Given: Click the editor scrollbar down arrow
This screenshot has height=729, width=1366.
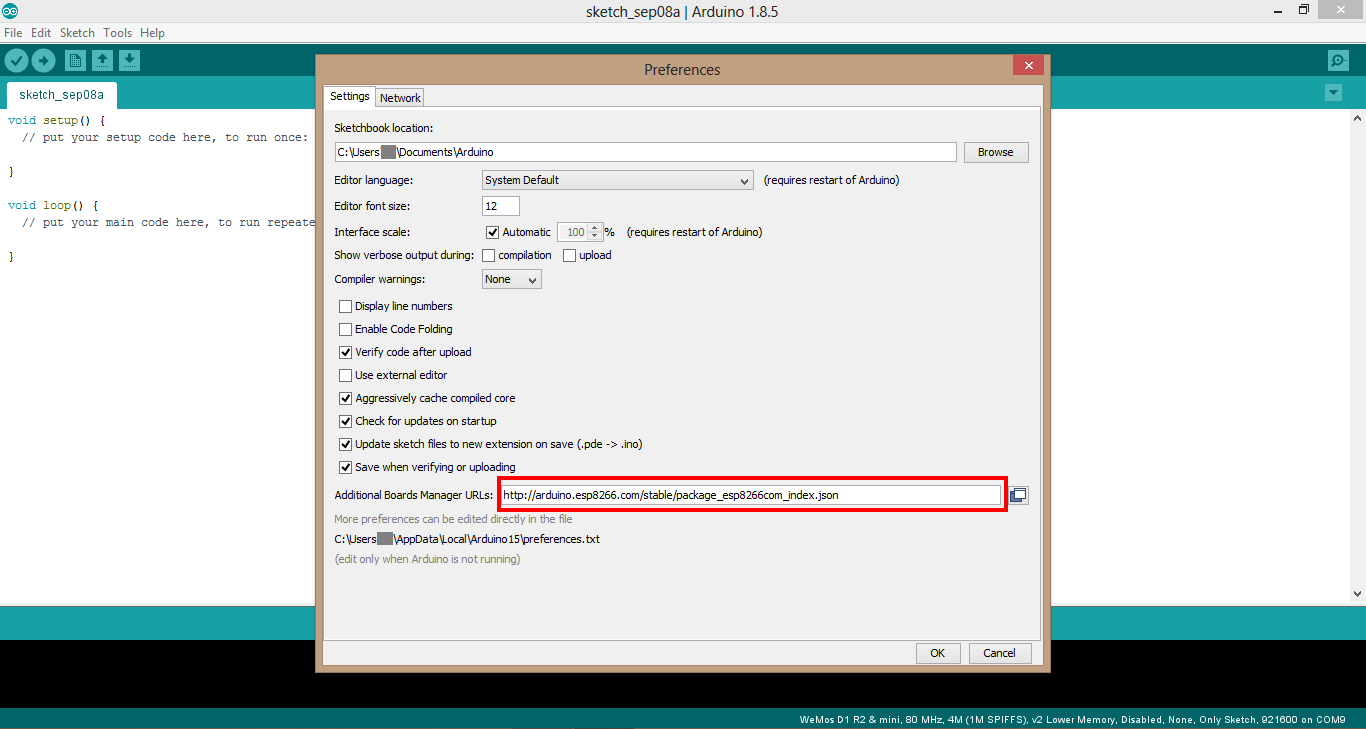Looking at the screenshot, I should coord(1357,594).
